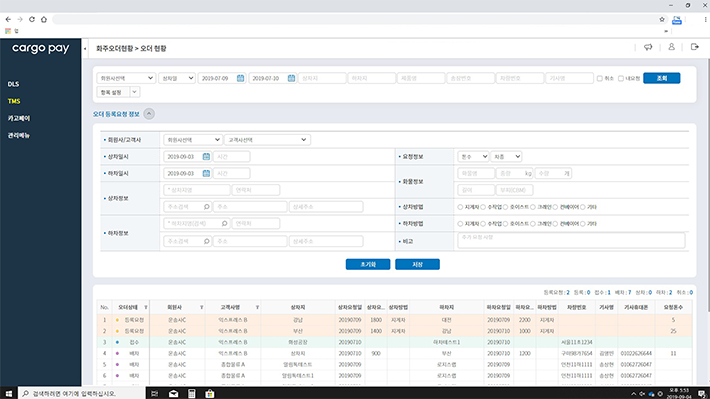Screen dimensions: 710x399
Task: Open the Mail app on the taskbar
Action: (173, 394)
